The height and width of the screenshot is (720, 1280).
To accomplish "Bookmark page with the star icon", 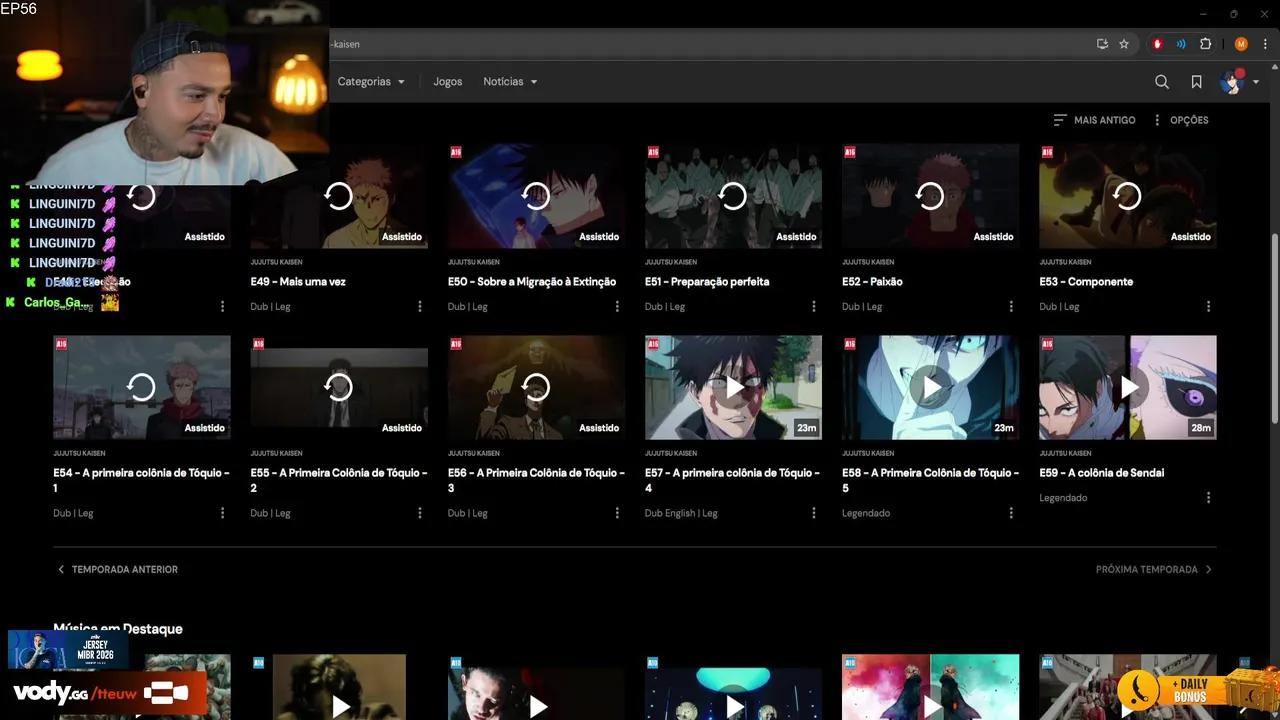I will click(x=1124, y=44).
